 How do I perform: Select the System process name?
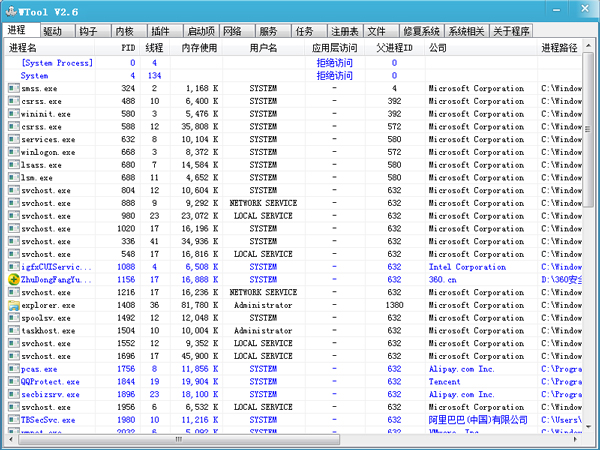[x=34, y=76]
